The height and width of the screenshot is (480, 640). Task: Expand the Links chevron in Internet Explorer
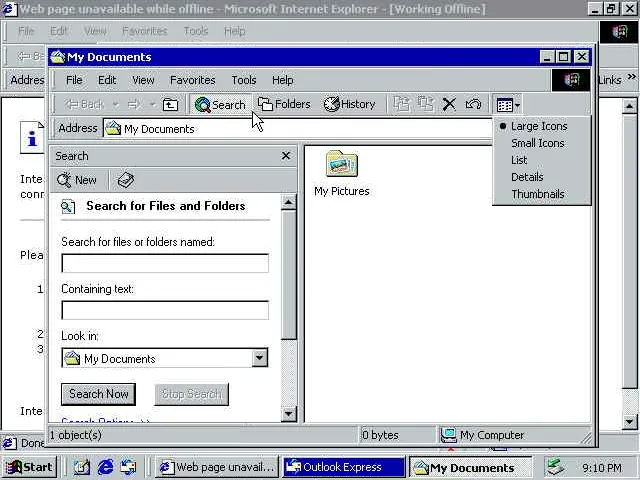(x=631, y=77)
